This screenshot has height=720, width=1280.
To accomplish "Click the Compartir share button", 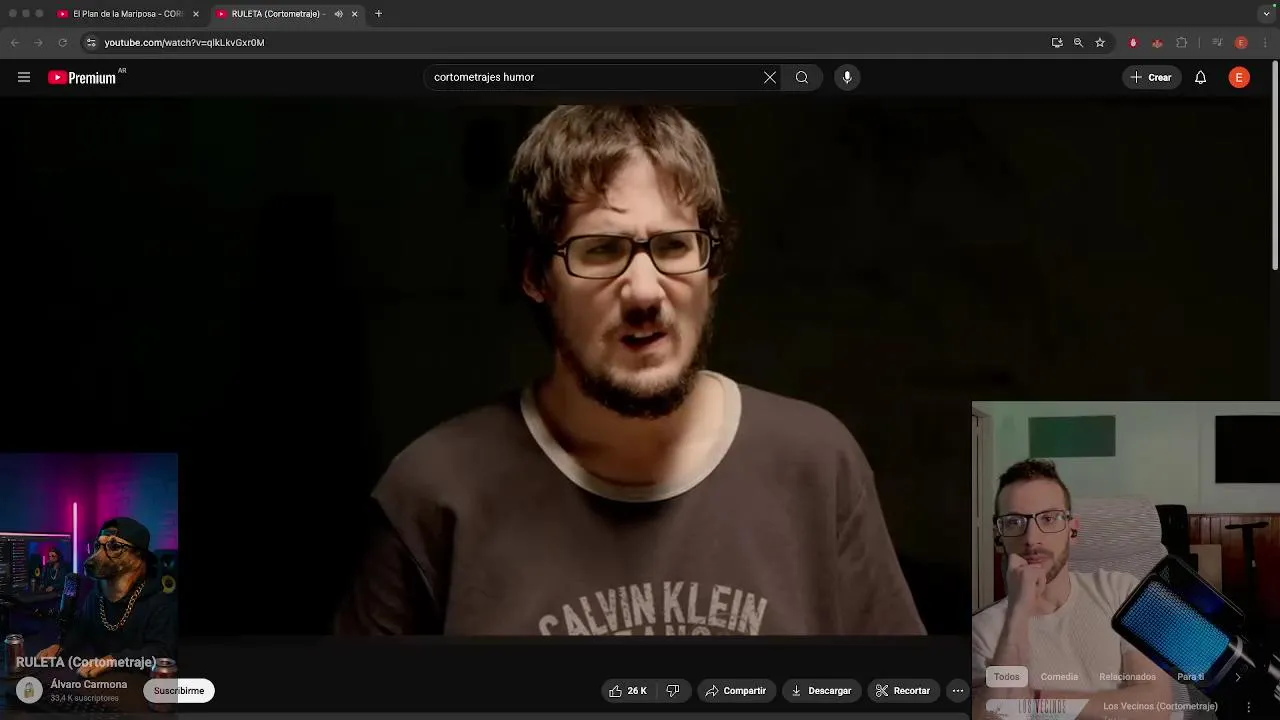I will (x=735, y=690).
